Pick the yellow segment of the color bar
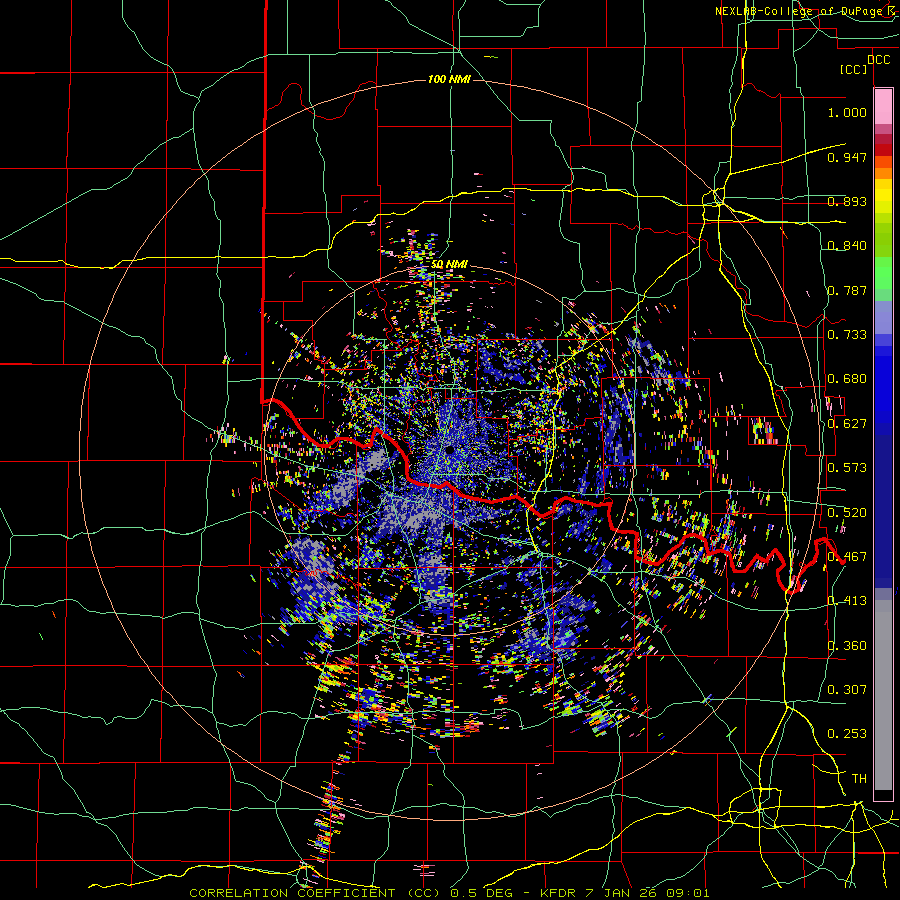The width and height of the screenshot is (900, 900). click(883, 196)
